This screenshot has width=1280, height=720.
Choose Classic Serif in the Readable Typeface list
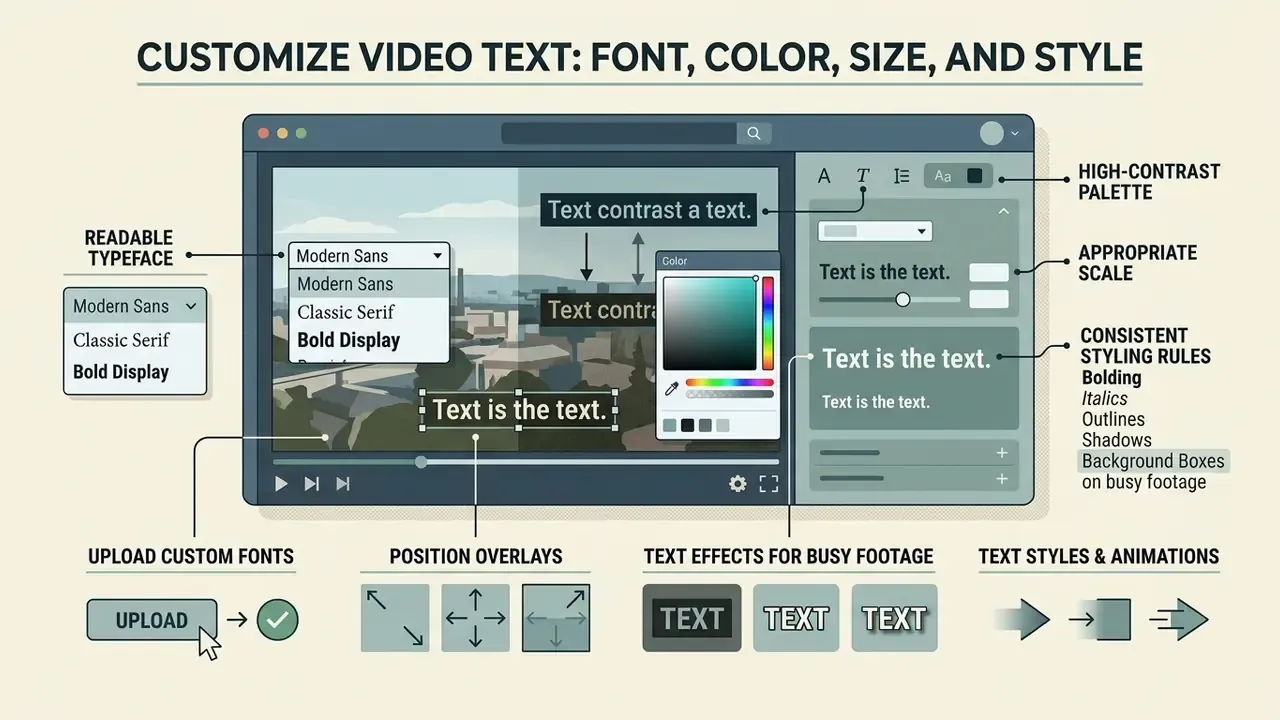point(135,340)
